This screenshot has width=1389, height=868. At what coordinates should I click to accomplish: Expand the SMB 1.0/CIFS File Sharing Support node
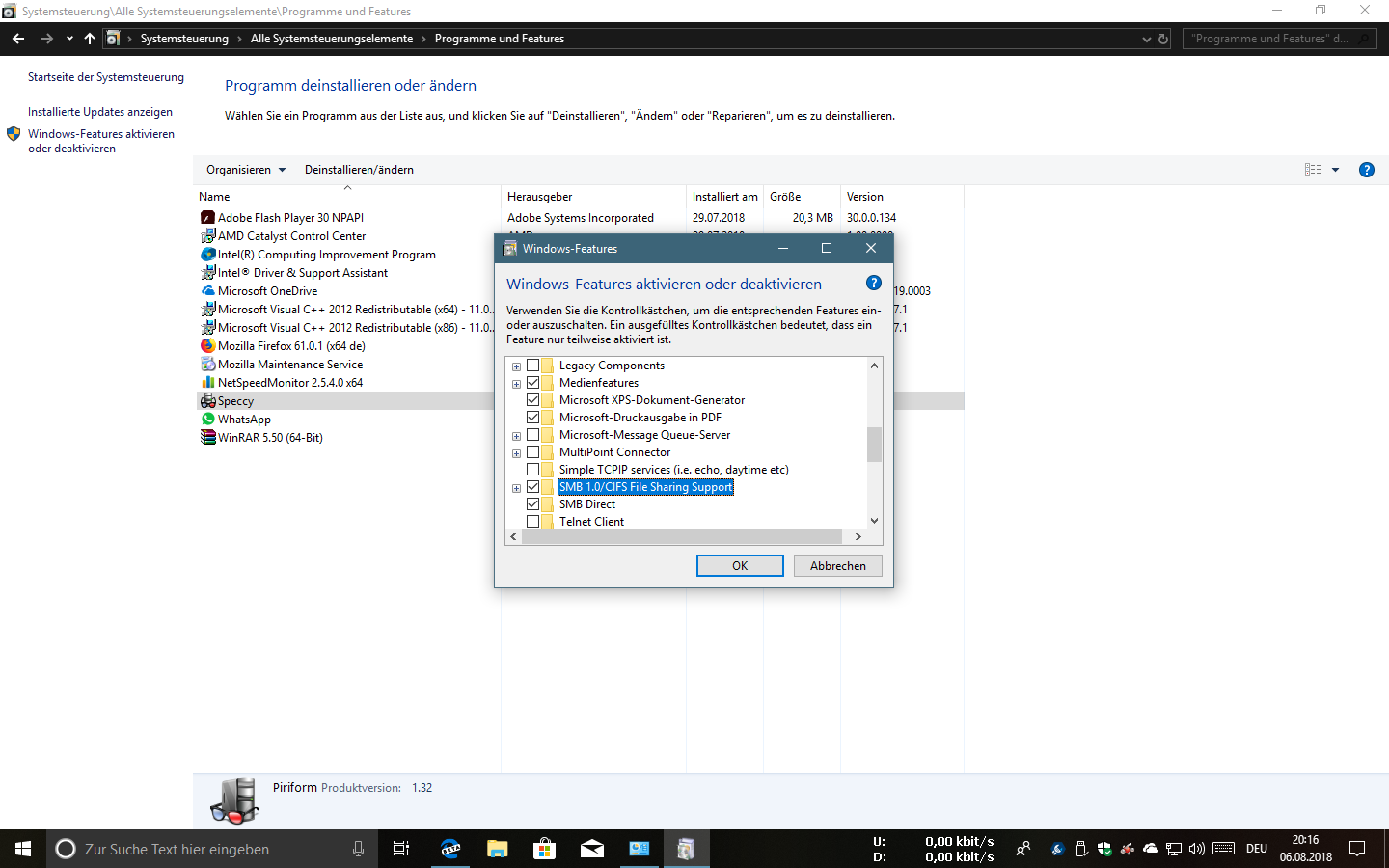tap(516, 488)
